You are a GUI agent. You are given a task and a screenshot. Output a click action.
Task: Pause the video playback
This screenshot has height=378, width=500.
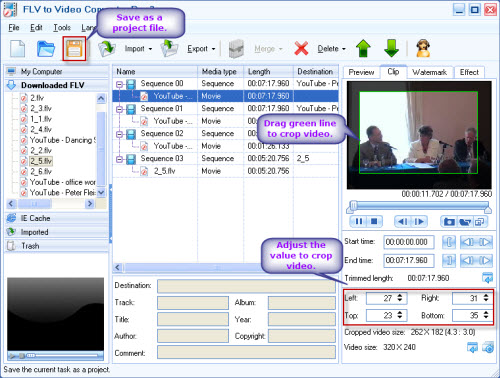click(359, 221)
